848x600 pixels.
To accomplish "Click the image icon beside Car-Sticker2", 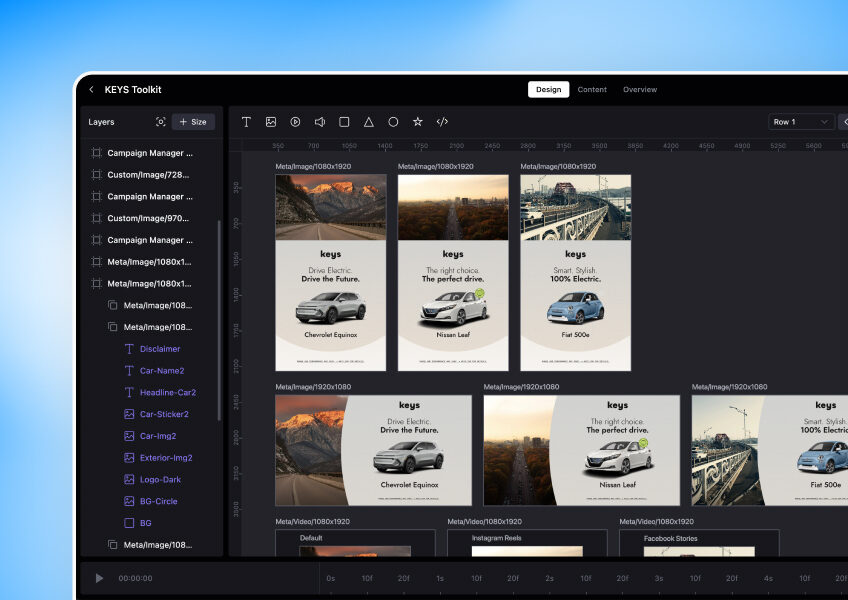I will (129, 414).
